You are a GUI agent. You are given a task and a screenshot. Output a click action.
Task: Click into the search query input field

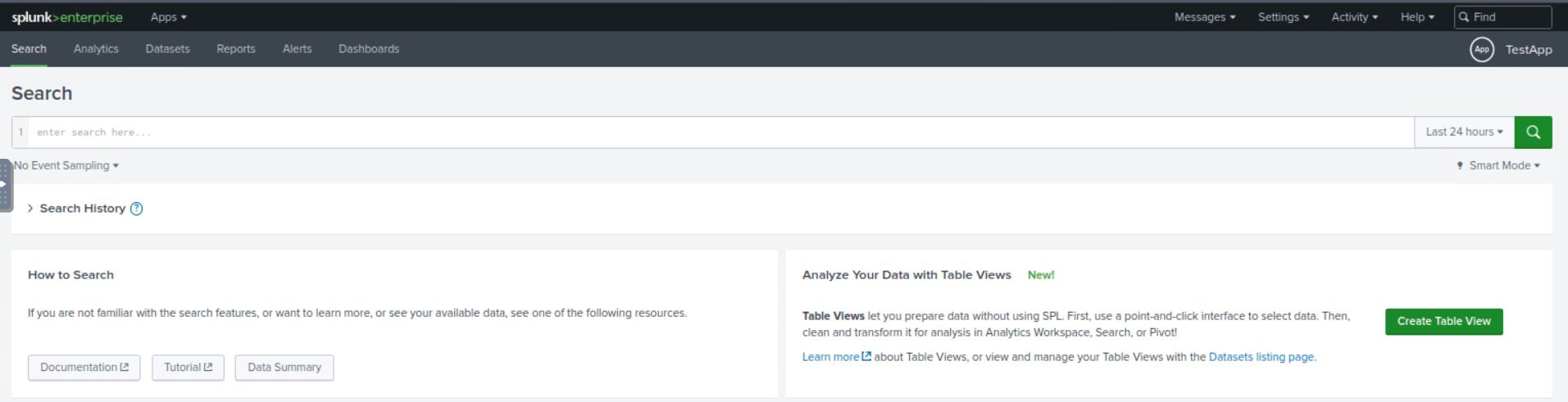(x=721, y=132)
